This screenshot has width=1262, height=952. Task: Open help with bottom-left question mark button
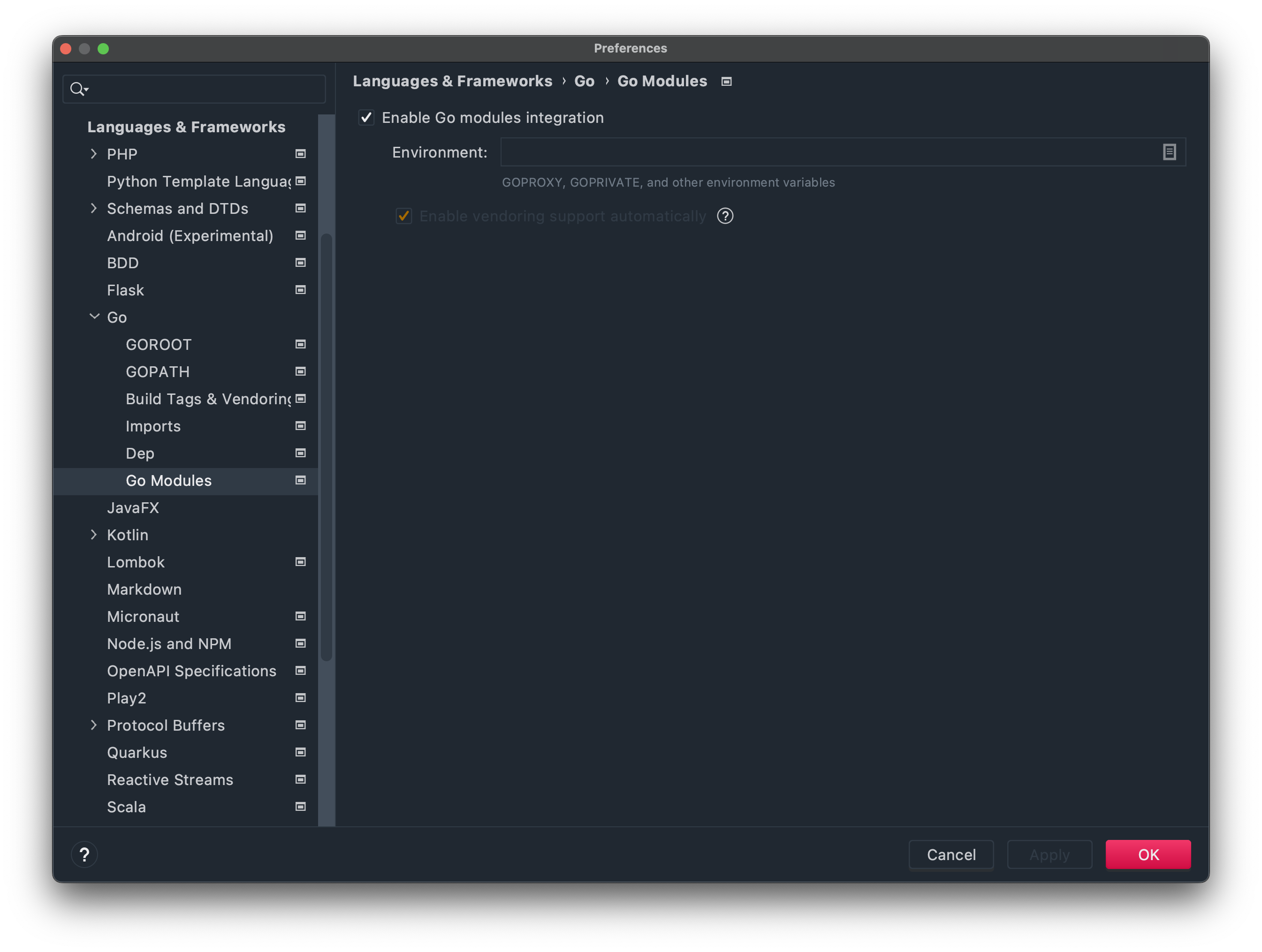(x=84, y=854)
